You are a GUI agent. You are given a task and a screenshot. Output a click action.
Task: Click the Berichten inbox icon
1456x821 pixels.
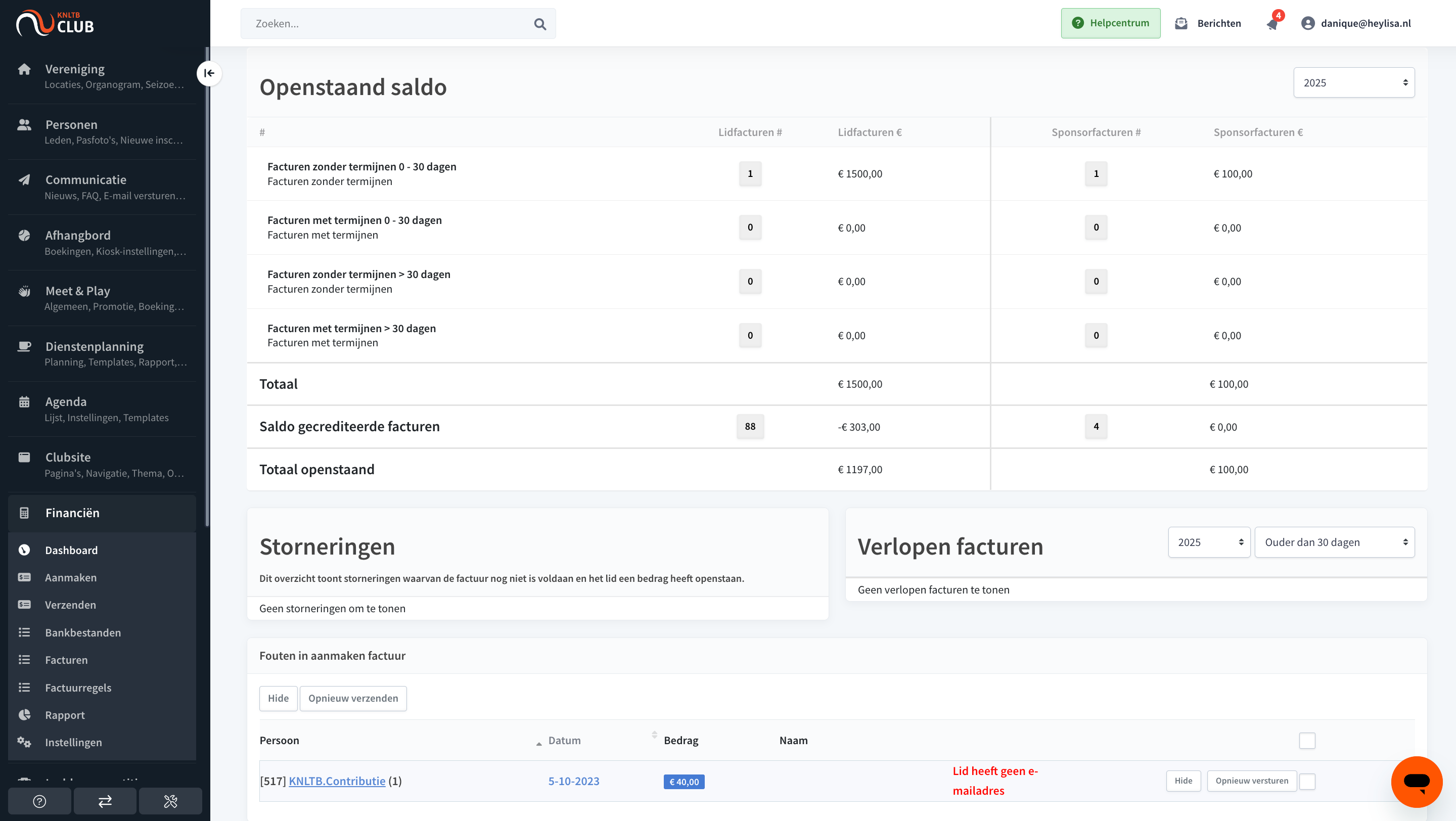point(1181,23)
